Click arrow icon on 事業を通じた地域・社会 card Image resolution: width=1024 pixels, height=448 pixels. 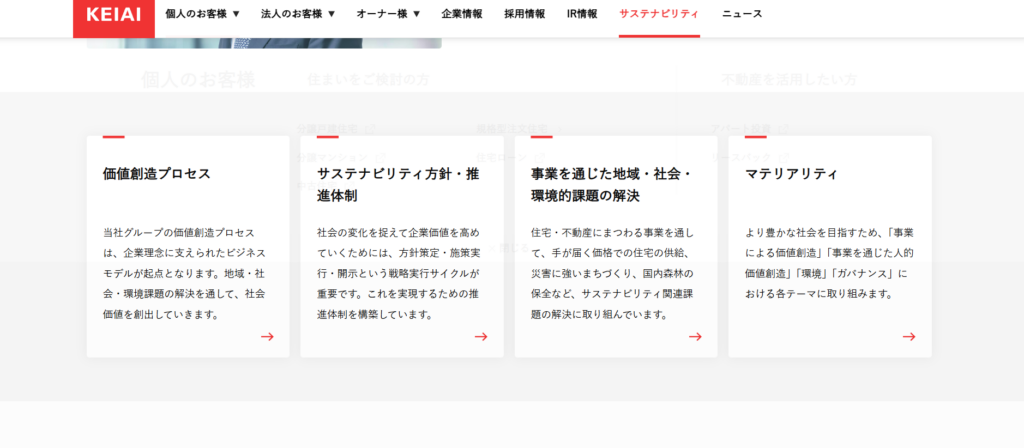[x=695, y=337]
